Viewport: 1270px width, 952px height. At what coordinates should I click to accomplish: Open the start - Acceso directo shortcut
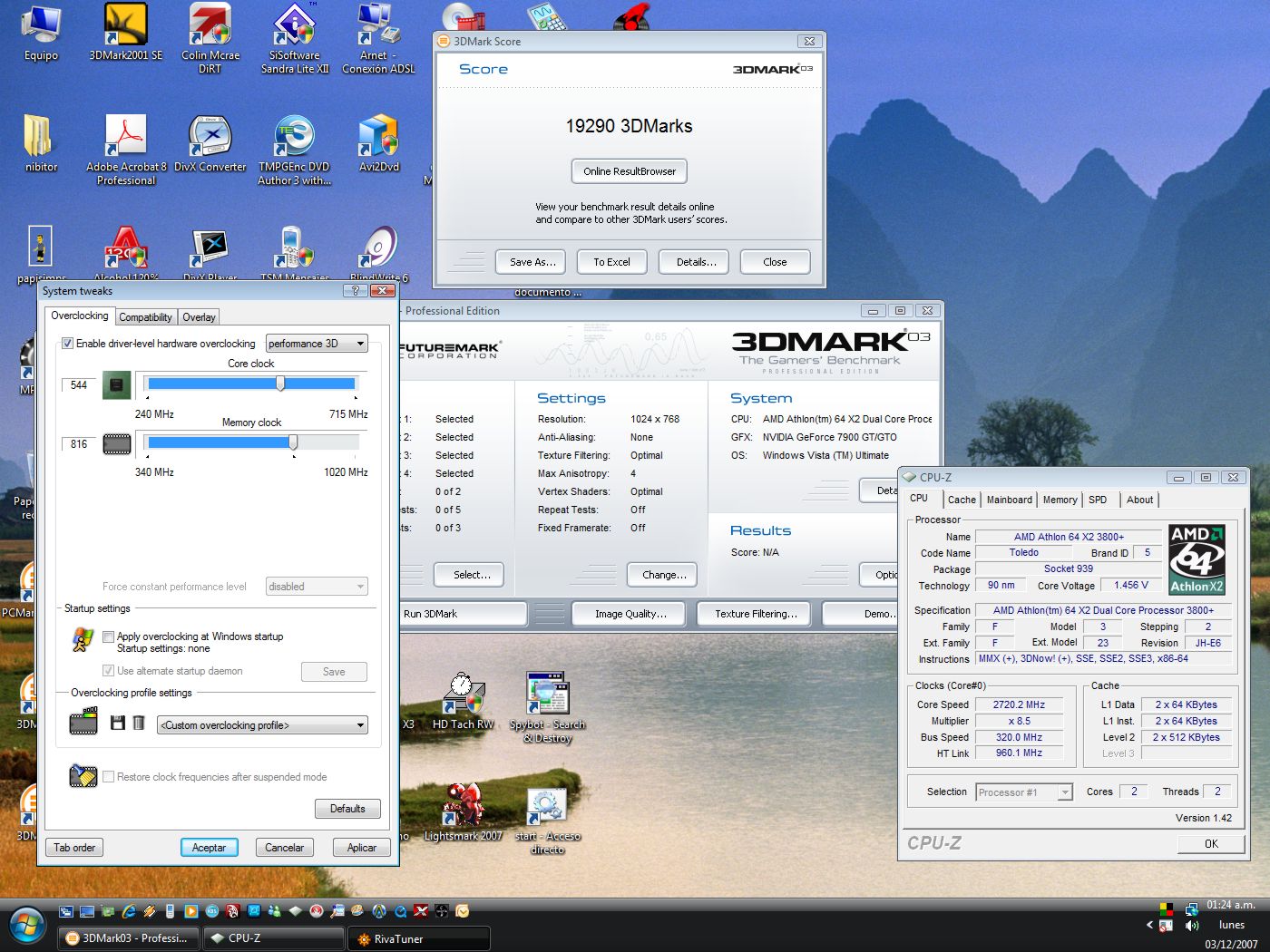[548, 821]
